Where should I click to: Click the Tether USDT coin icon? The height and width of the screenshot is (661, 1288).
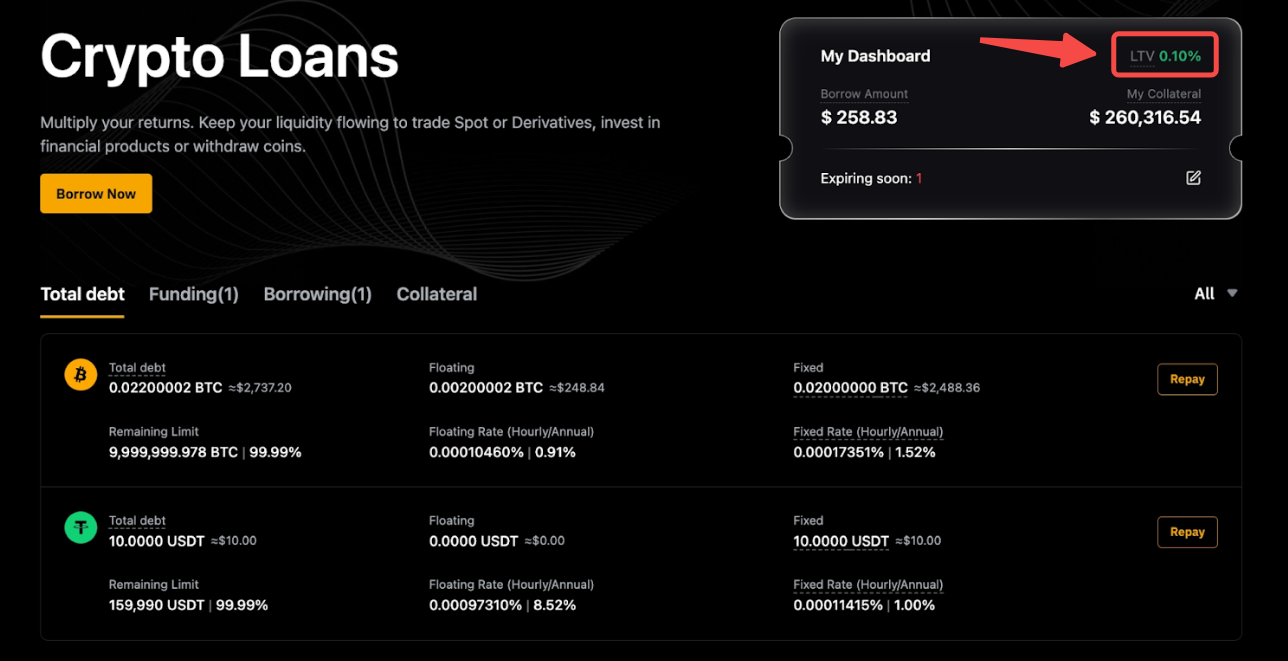pos(80,528)
